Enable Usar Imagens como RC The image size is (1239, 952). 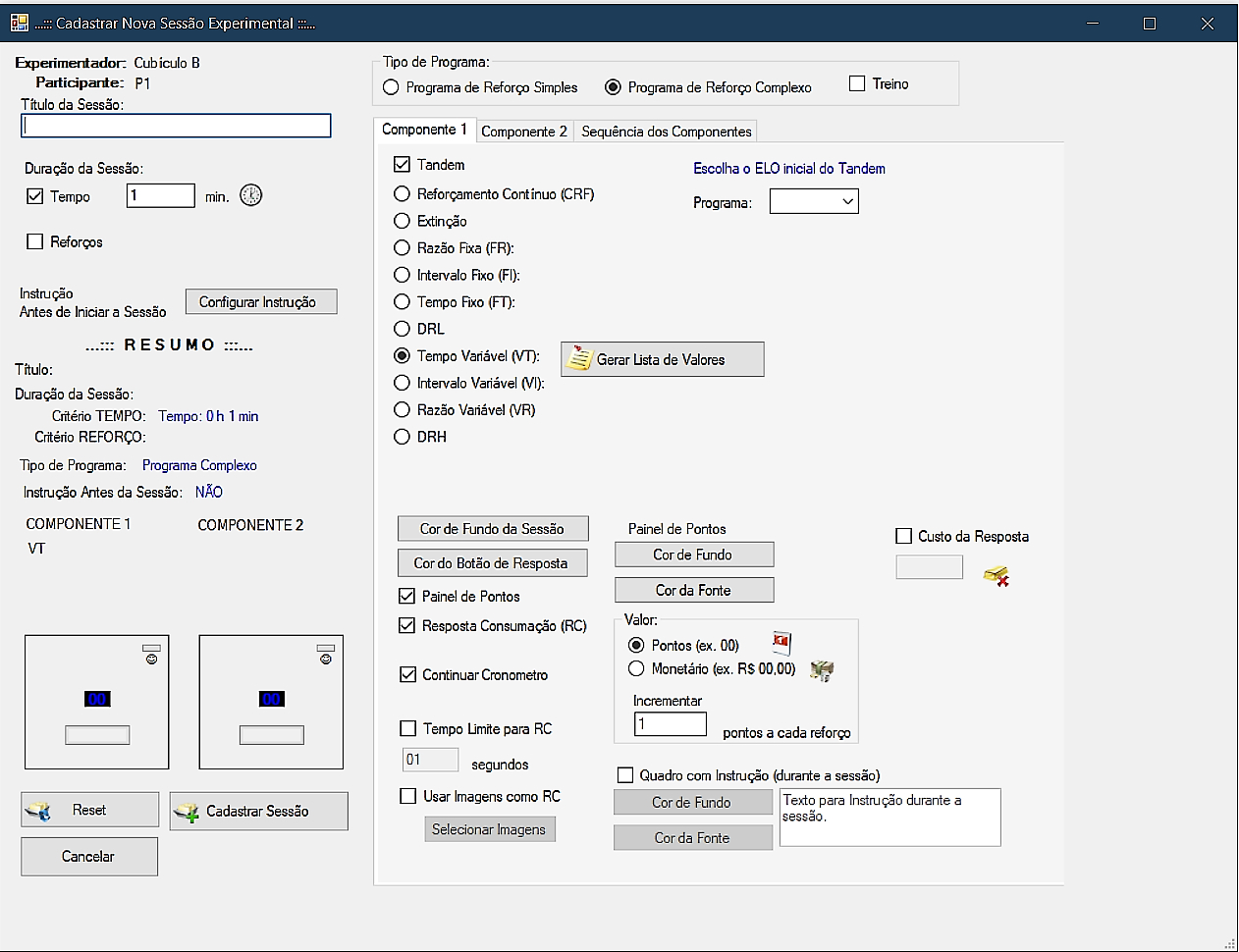[x=408, y=796]
